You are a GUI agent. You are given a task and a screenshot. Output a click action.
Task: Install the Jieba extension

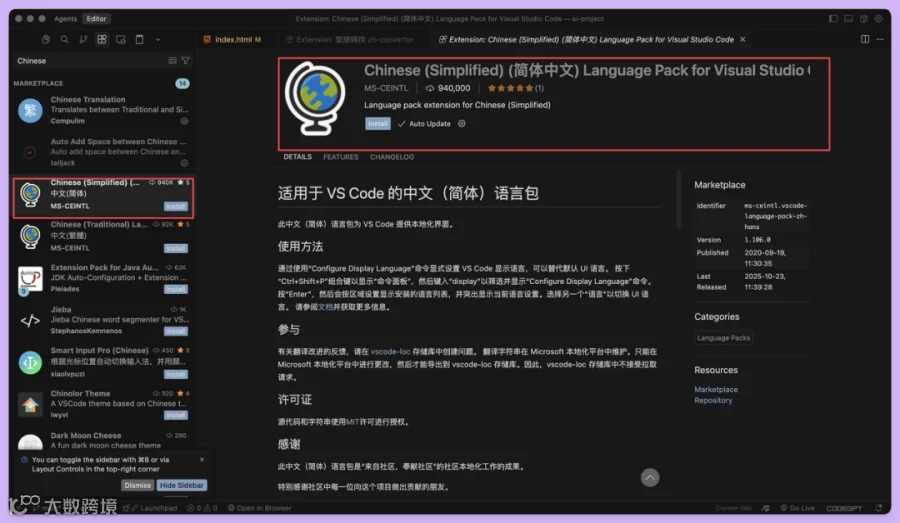(176, 331)
